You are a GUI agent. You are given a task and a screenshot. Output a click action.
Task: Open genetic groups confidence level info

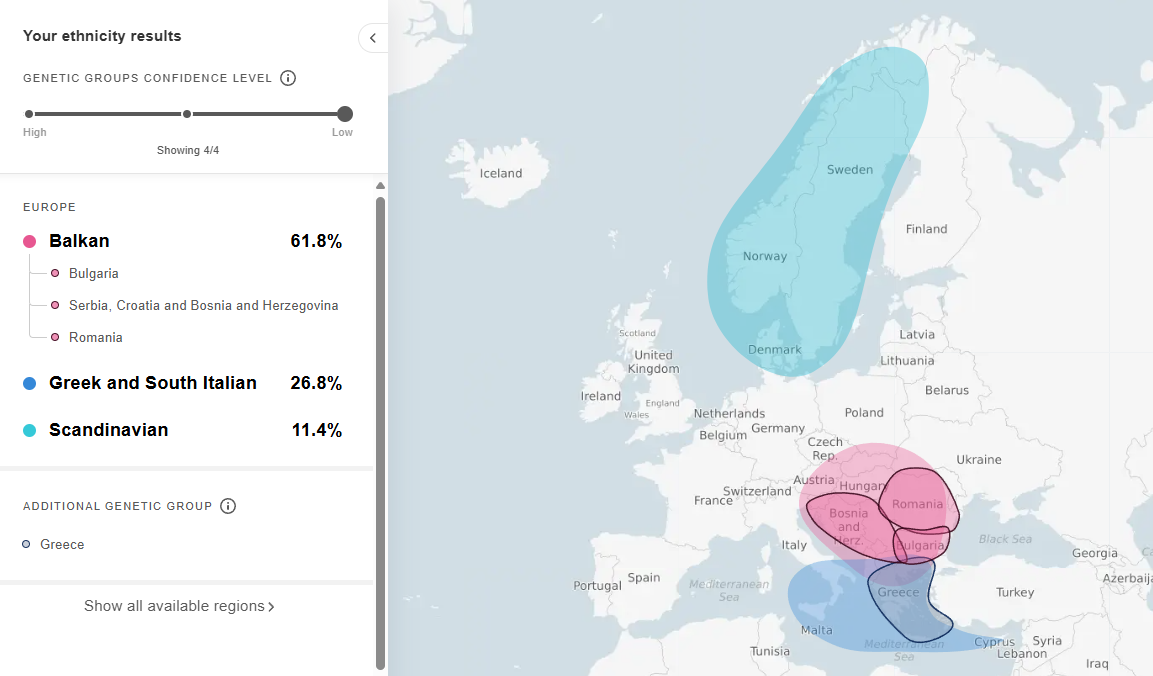(288, 78)
